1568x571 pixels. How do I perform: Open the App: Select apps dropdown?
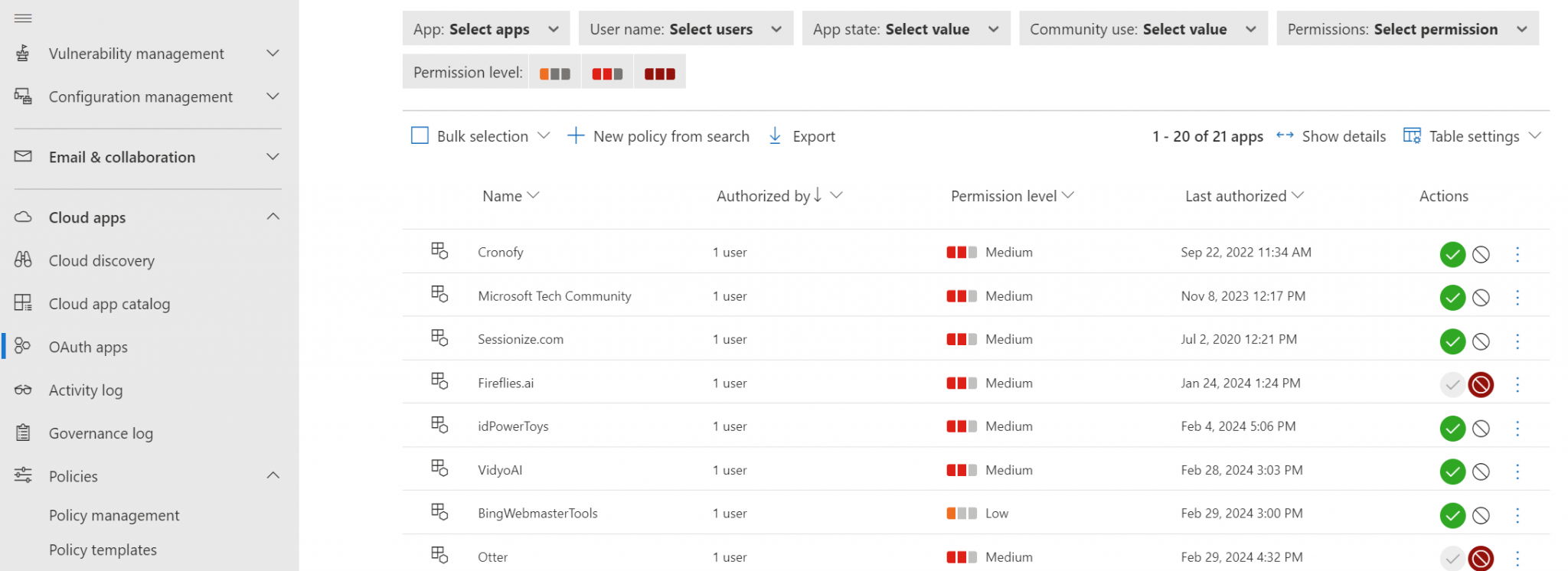tap(485, 29)
